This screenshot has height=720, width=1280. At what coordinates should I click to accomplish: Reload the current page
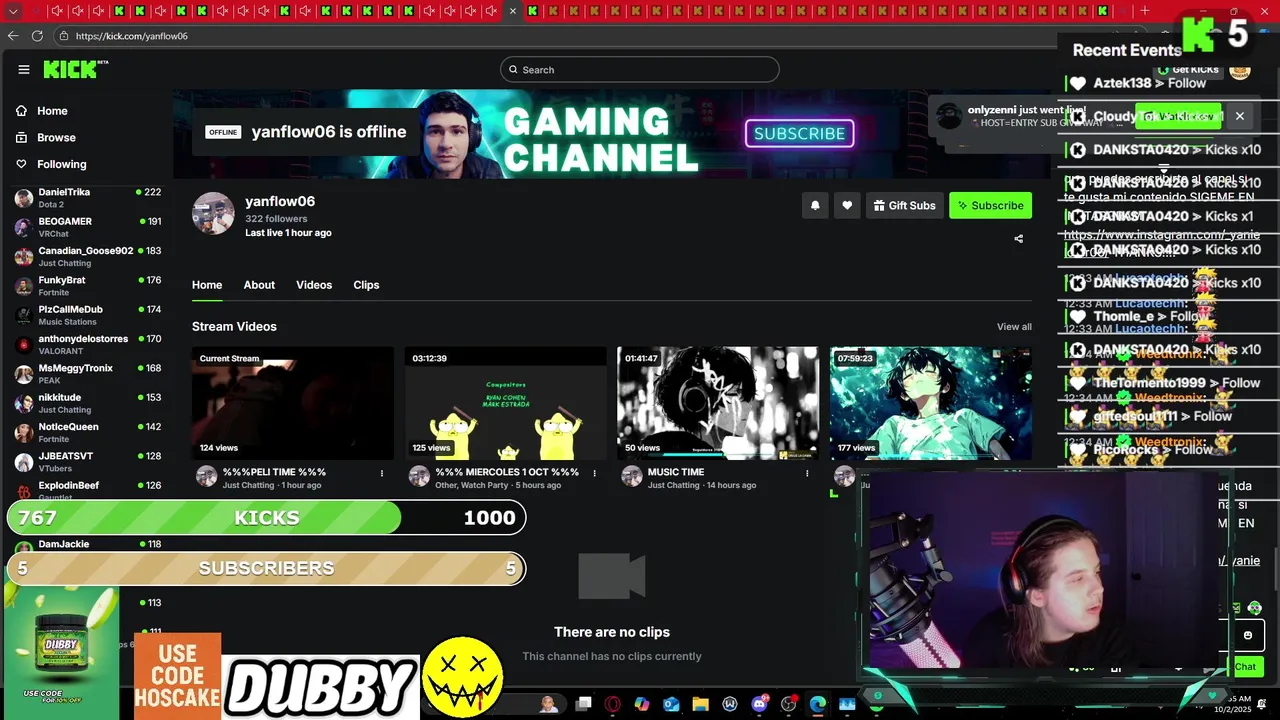coord(37,36)
